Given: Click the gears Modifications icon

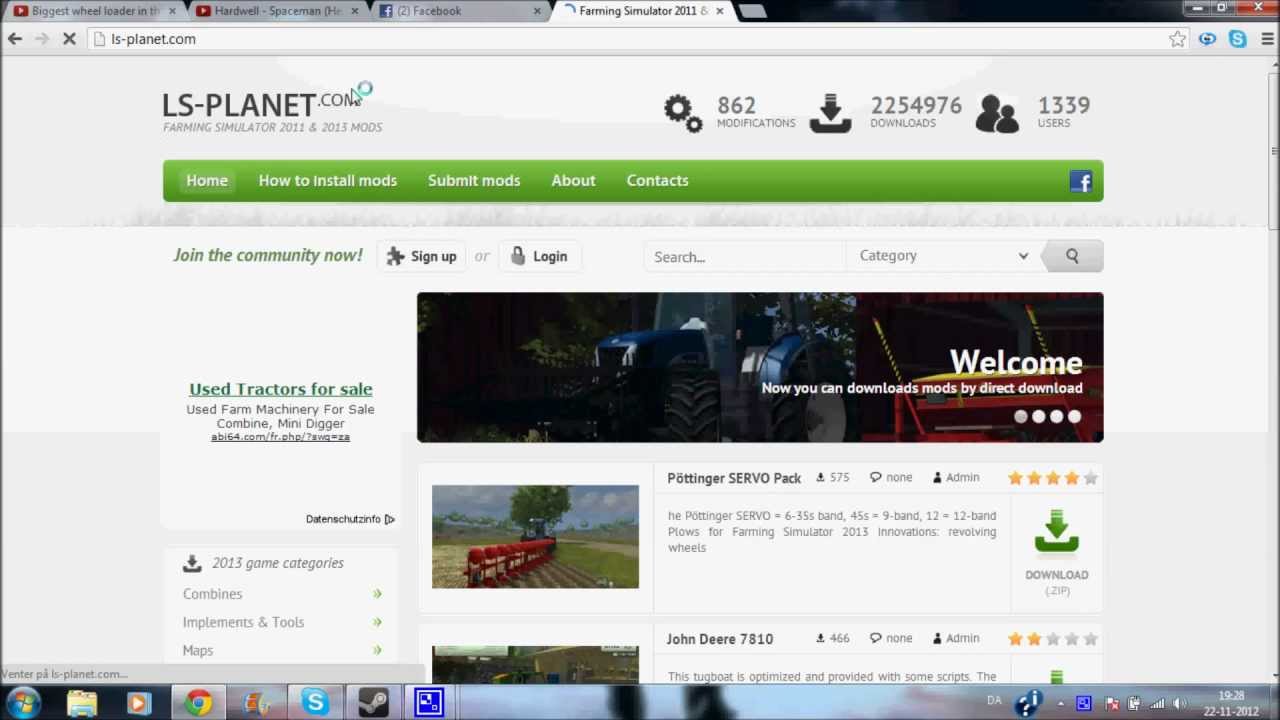Looking at the screenshot, I should tap(683, 113).
